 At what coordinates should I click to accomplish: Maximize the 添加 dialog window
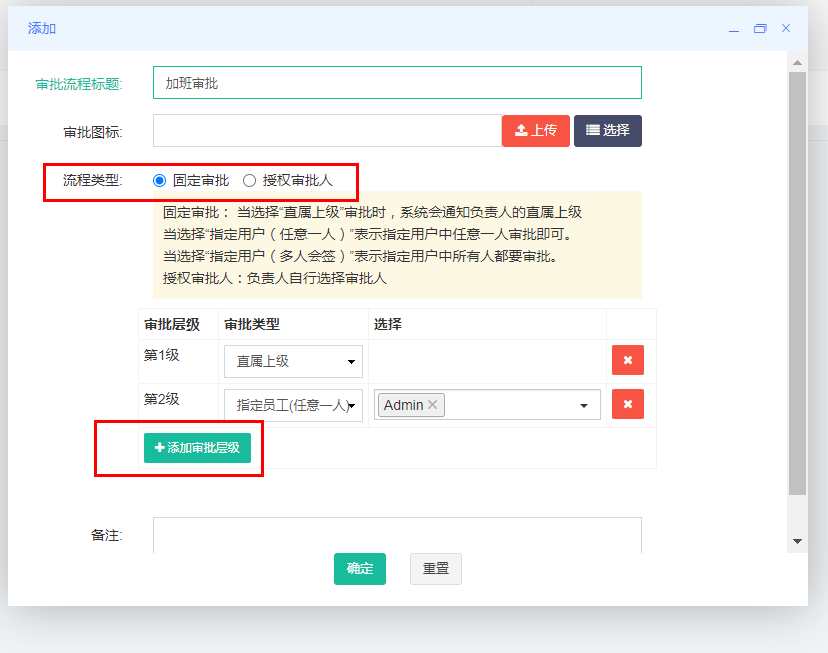(760, 29)
